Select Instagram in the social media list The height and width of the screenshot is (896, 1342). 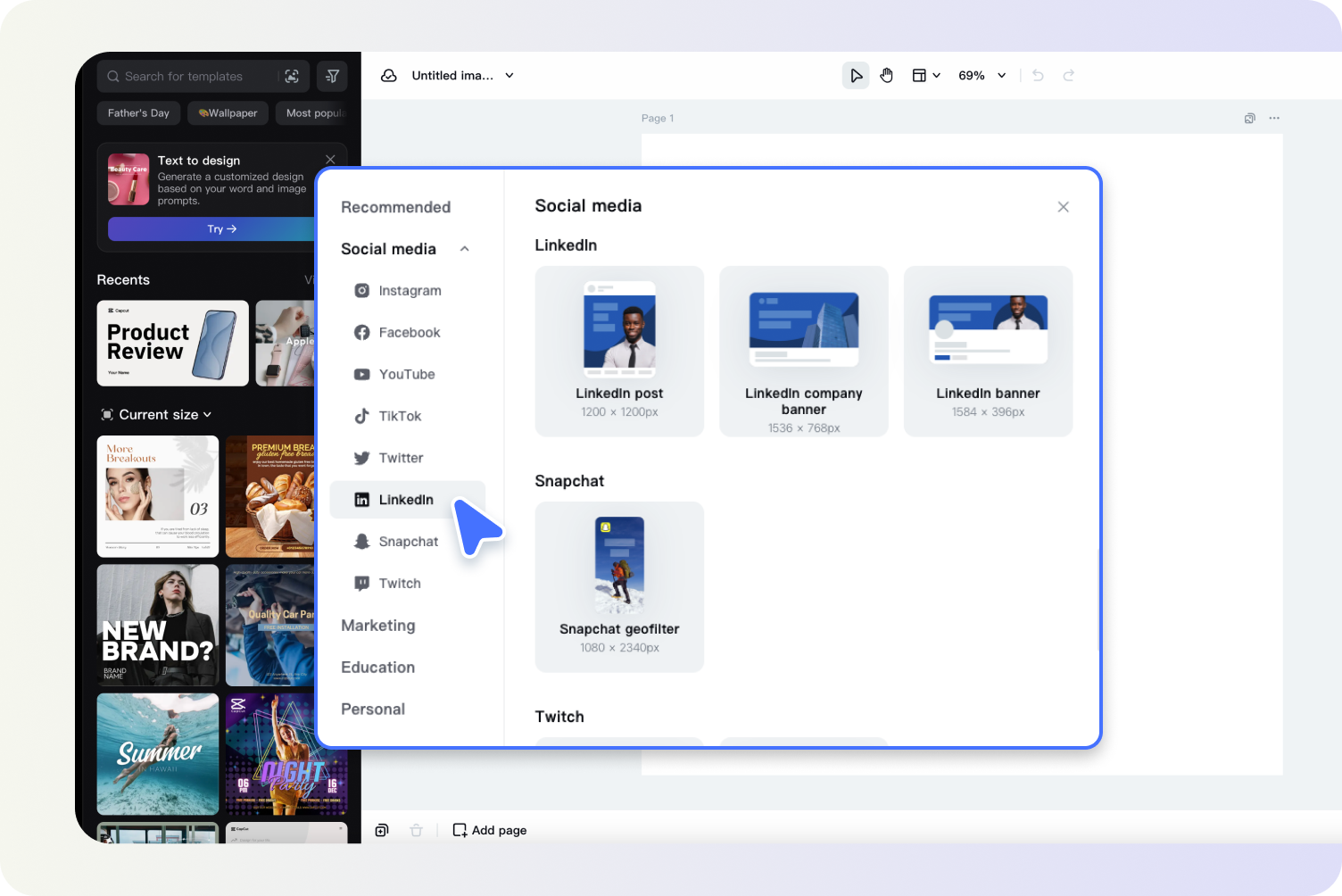click(409, 291)
